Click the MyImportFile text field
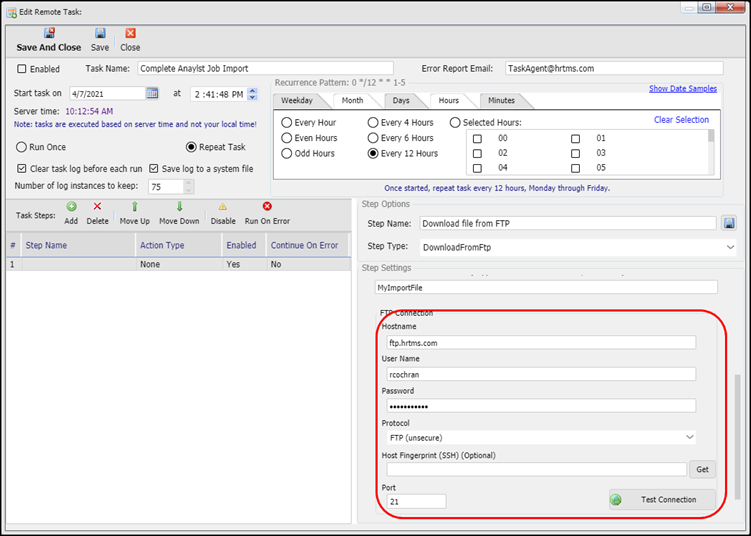Image resolution: width=751 pixels, height=536 pixels. (x=546, y=287)
